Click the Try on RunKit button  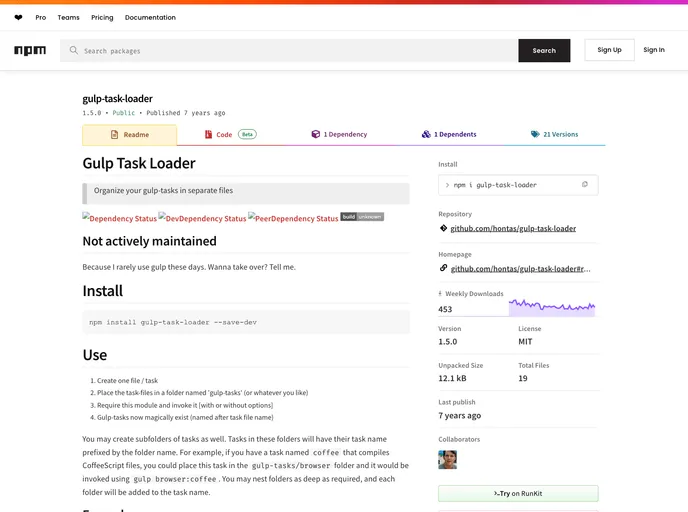[x=518, y=493]
